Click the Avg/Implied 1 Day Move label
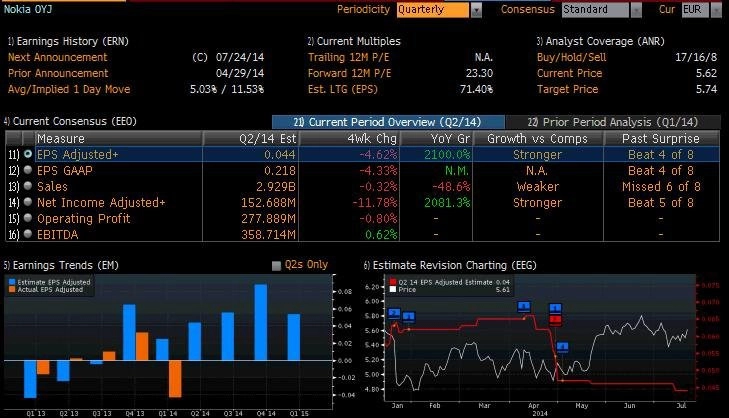 [x=69, y=89]
